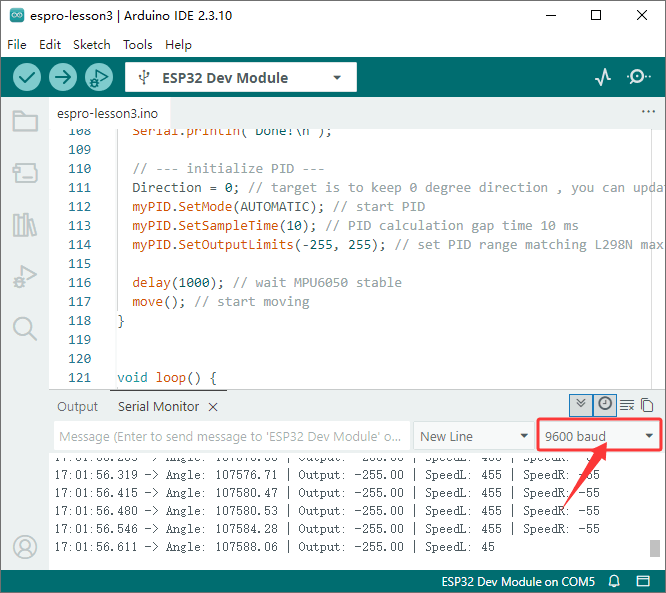Clear the Serial Monitor output
The image size is (666, 593).
(627, 405)
